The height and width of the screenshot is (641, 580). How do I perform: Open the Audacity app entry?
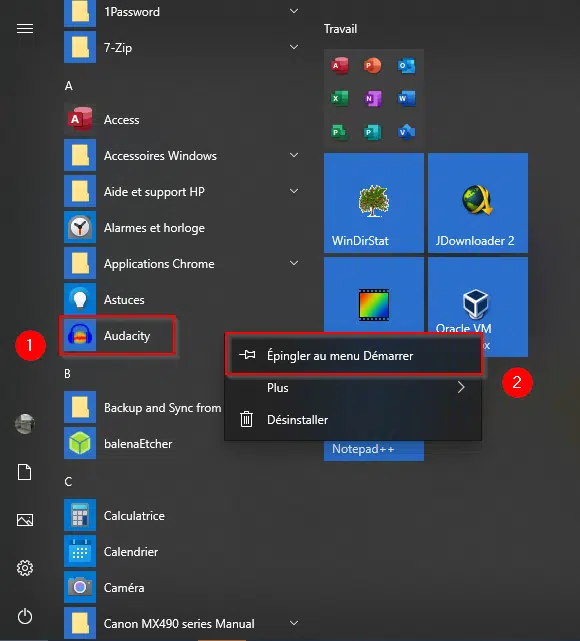point(118,336)
